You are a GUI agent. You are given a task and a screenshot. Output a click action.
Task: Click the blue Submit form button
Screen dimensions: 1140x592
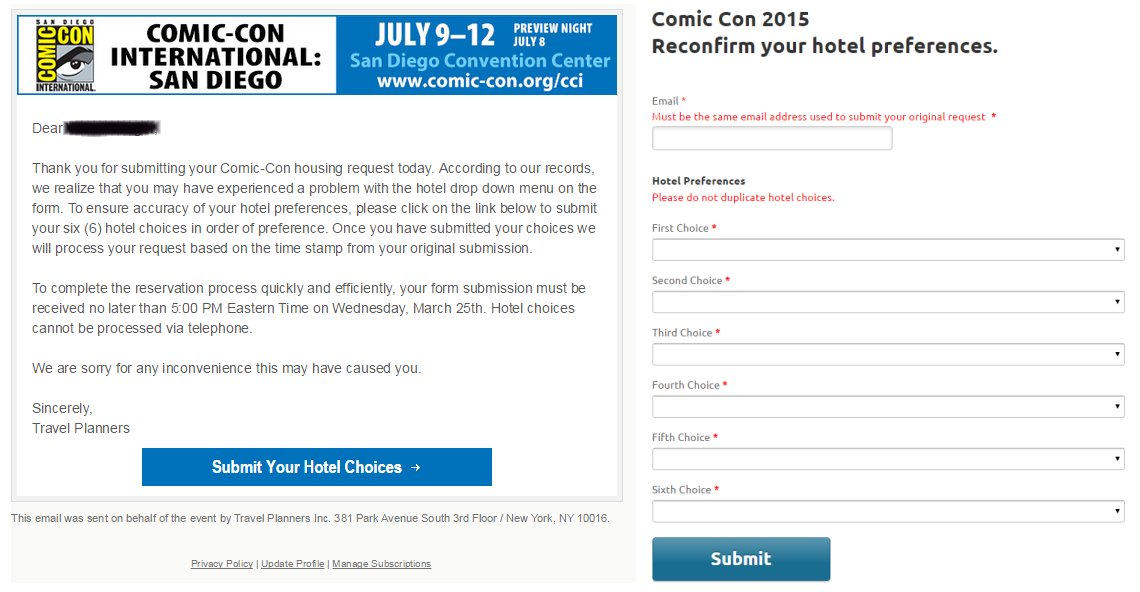click(741, 559)
